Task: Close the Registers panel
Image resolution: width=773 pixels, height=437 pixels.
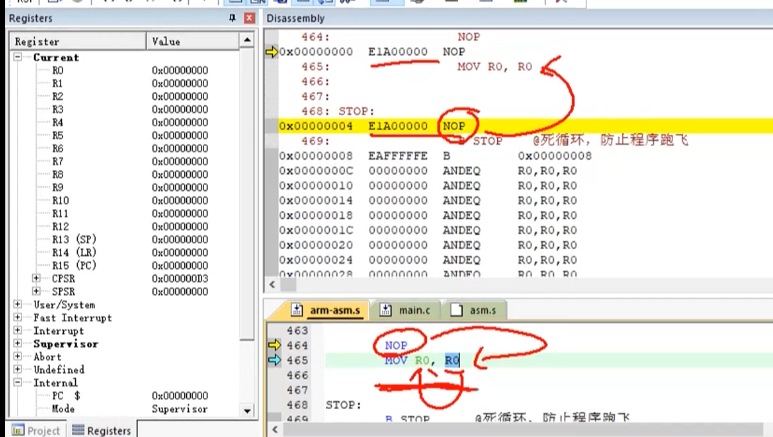Action: tap(249, 18)
